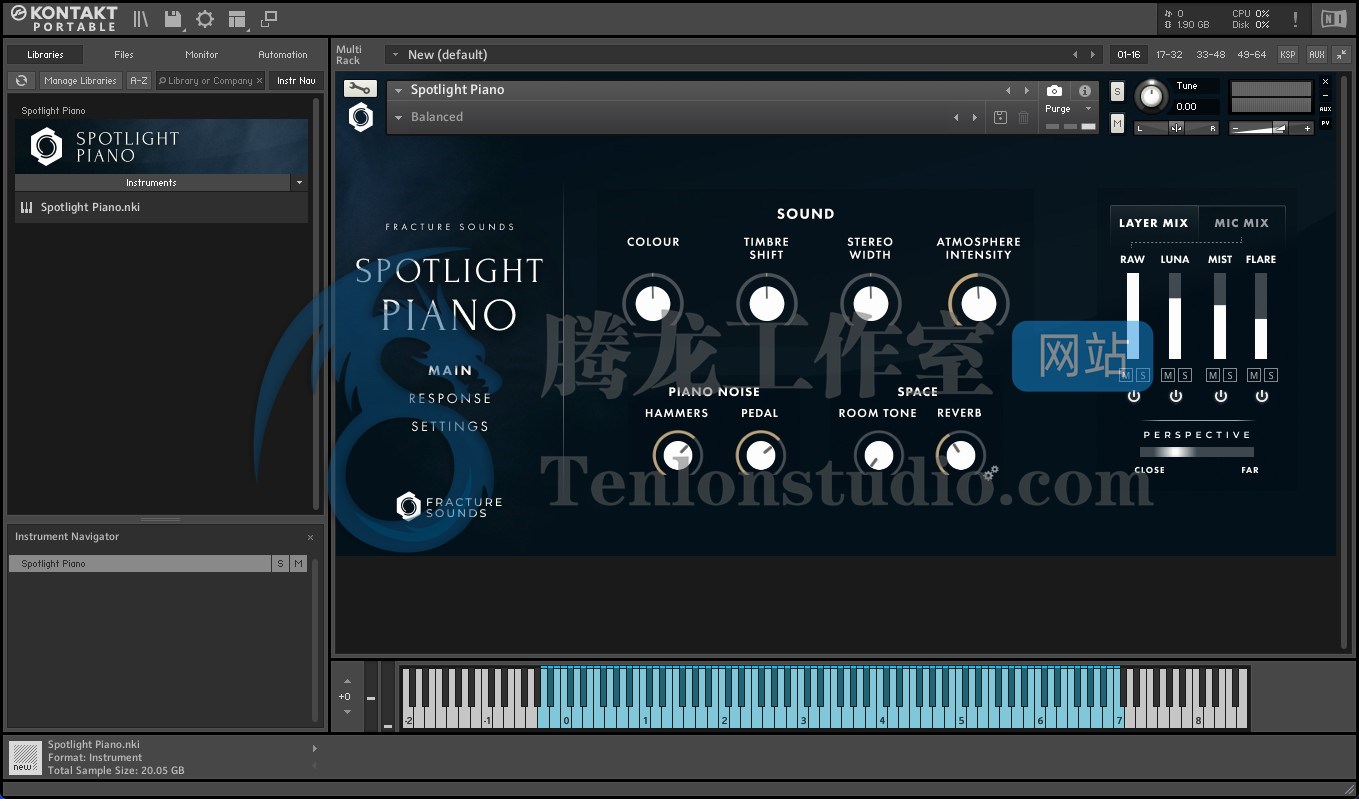
Task: Click the exclamation panic button
Action: 1296,19
